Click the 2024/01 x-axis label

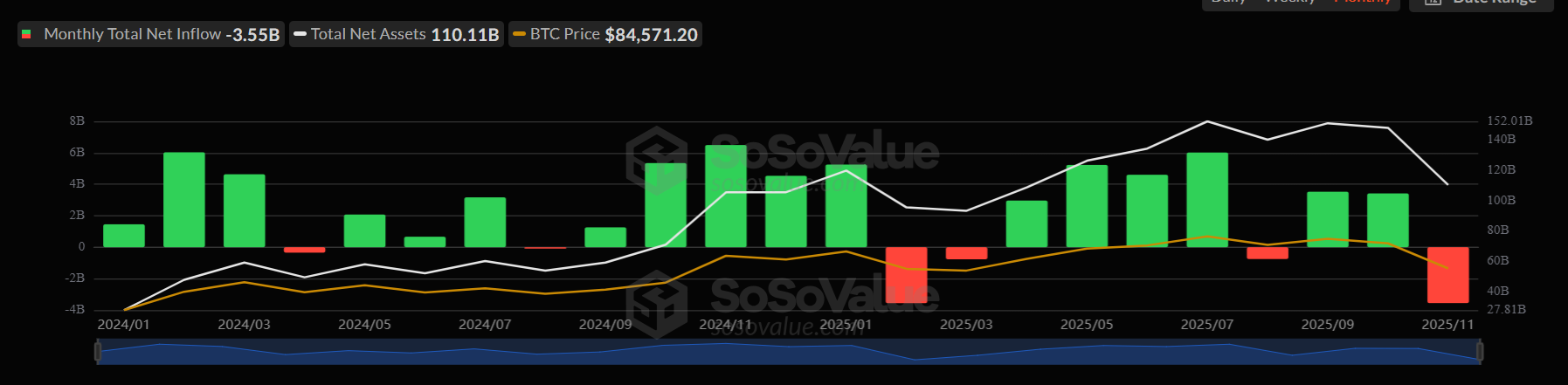(123, 325)
